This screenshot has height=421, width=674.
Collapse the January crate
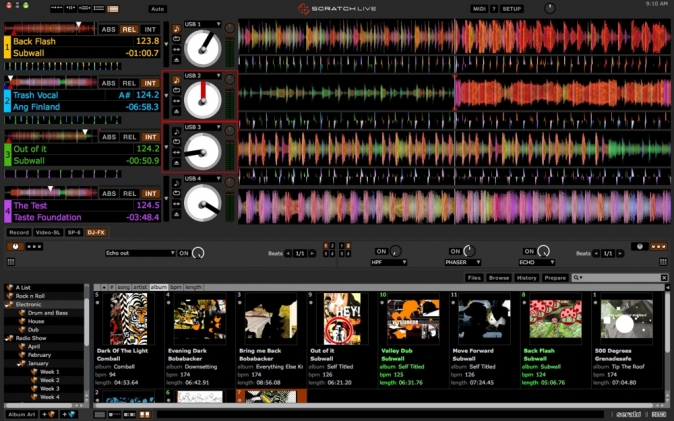pos(19,364)
